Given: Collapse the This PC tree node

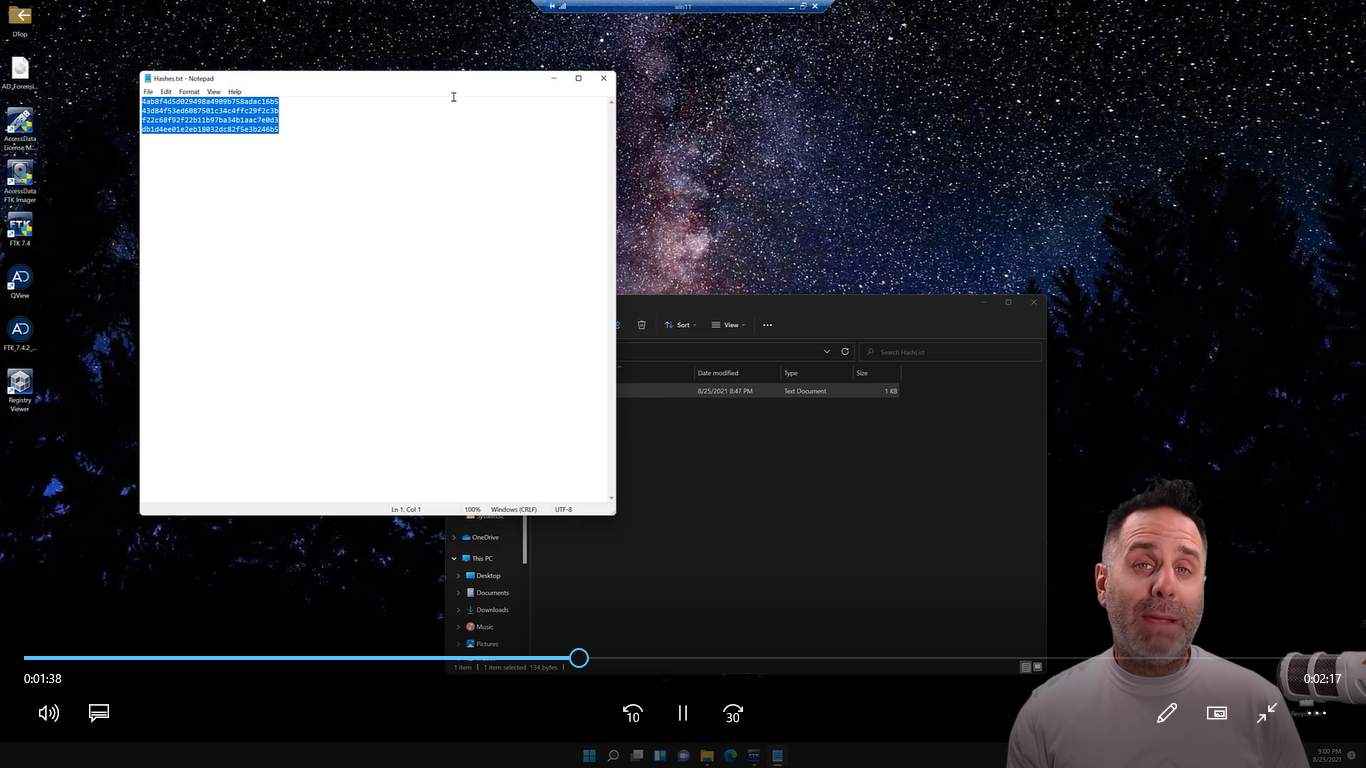Looking at the screenshot, I should (454, 559).
